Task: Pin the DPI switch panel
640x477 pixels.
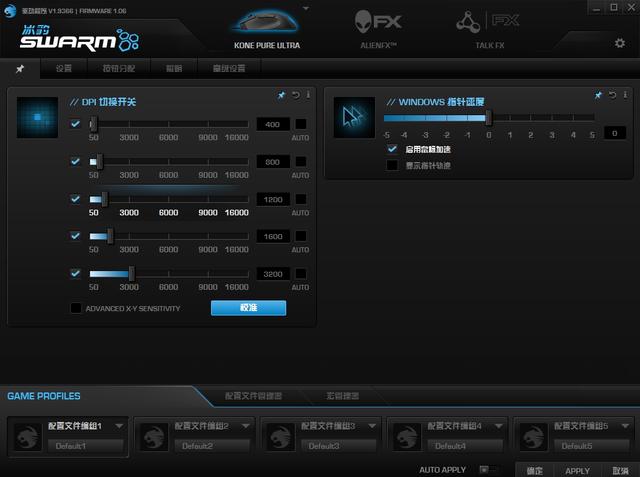Action: click(282, 95)
